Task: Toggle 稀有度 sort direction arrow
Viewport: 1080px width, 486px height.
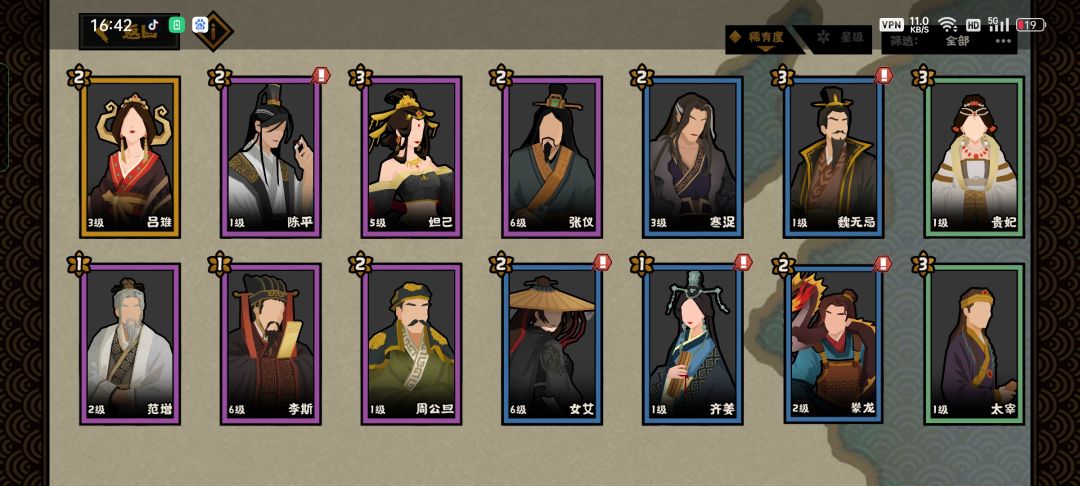Action: click(764, 48)
